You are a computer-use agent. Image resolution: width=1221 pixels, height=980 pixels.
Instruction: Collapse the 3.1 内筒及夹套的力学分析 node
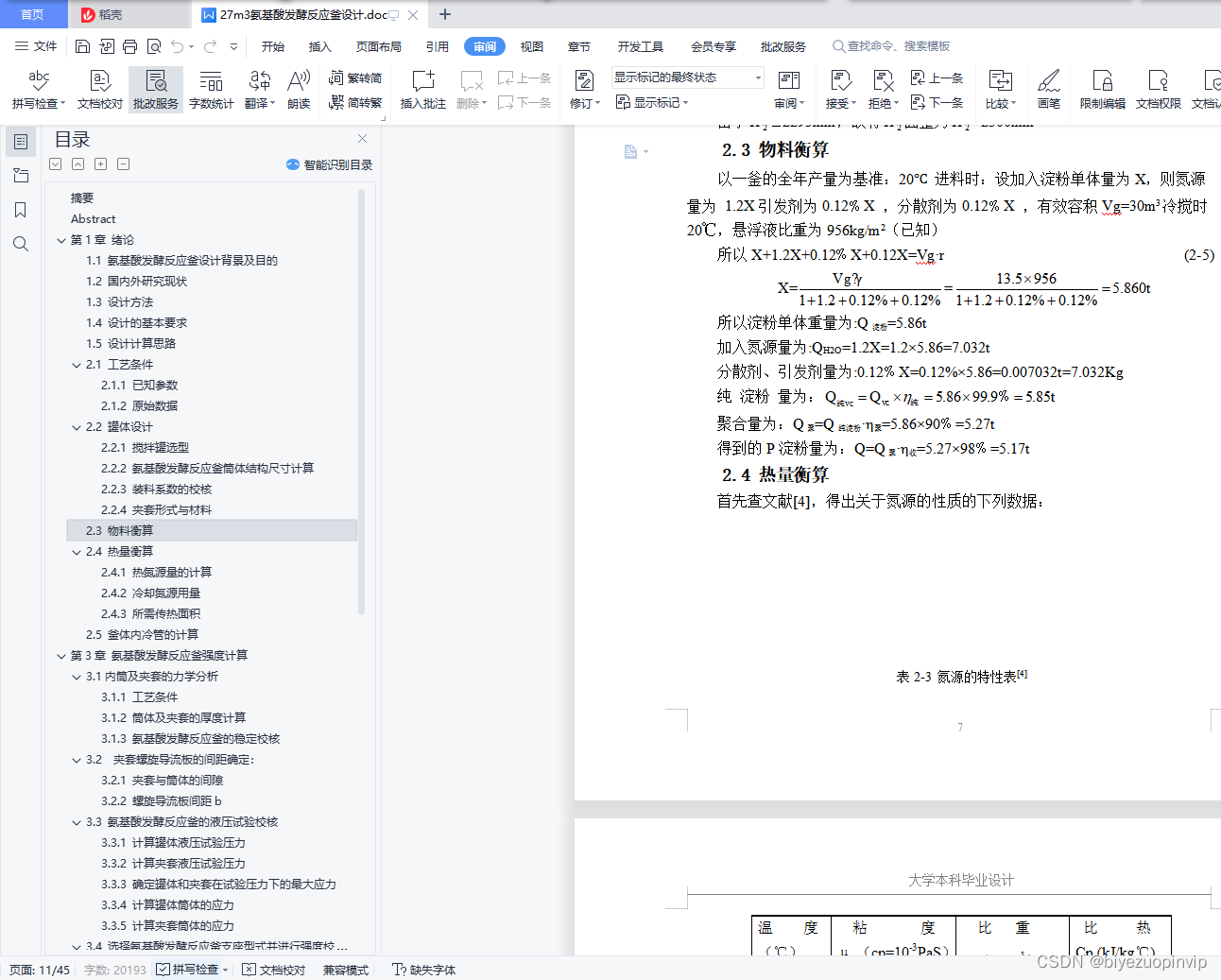[77, 677]
